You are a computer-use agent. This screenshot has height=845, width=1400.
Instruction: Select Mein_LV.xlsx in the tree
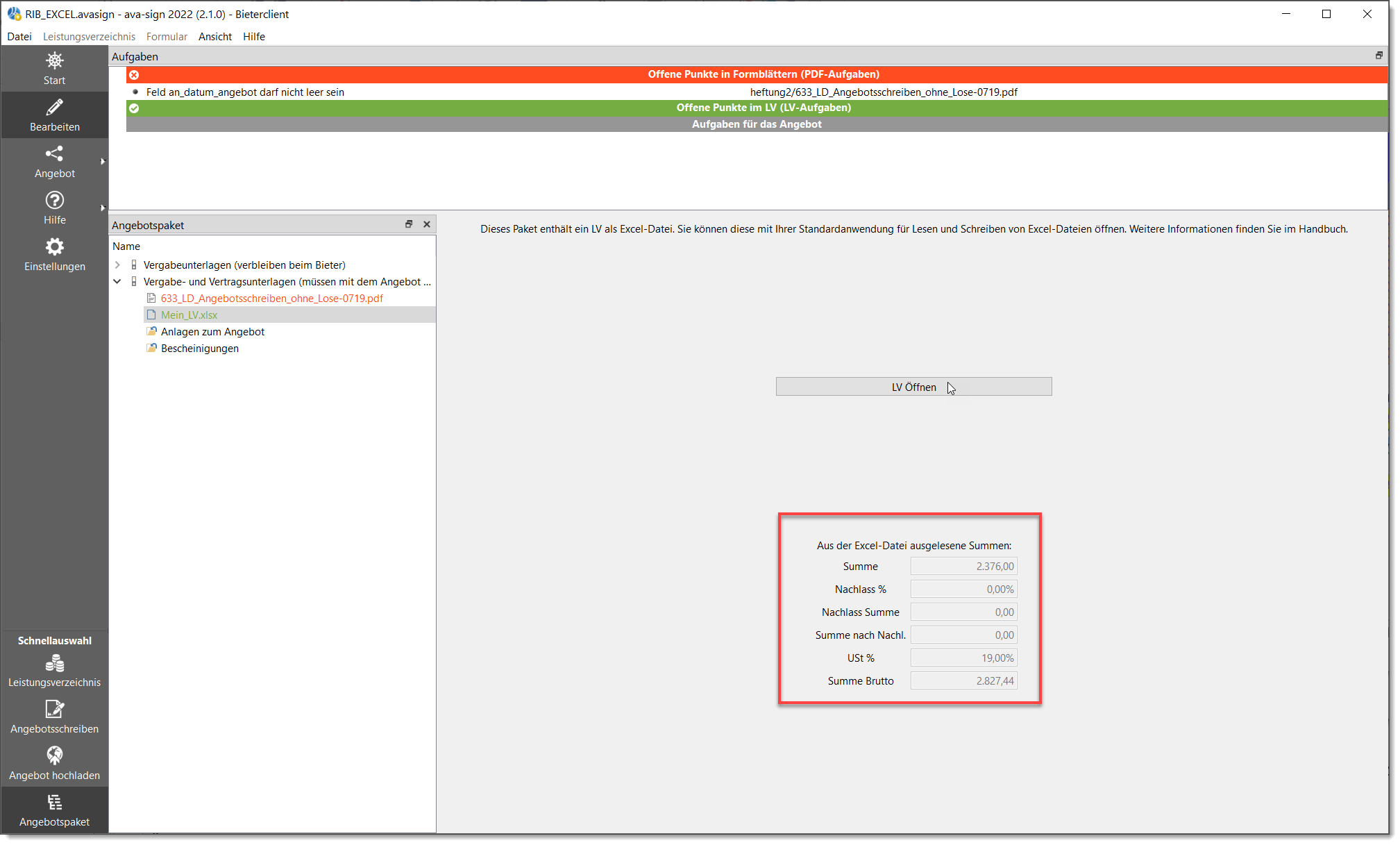point(189,315)
